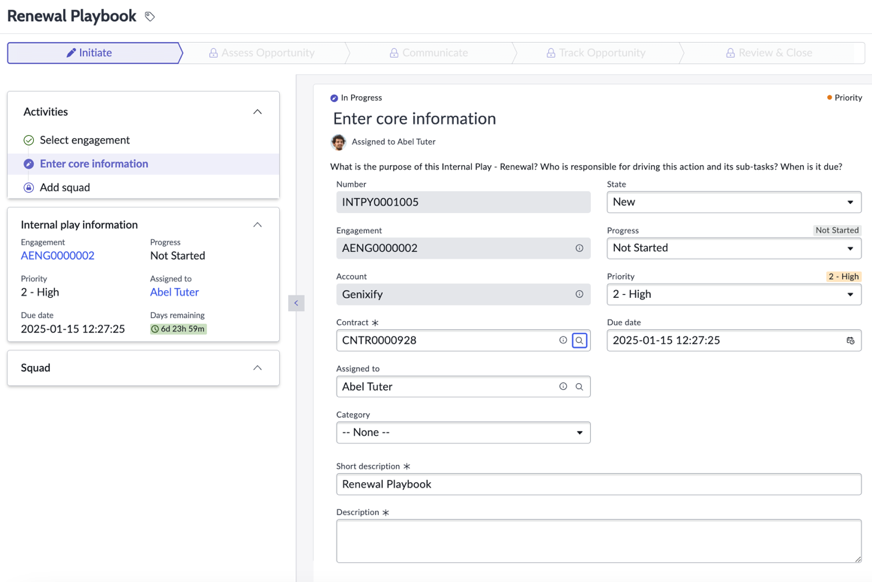
Task: Click the 6d 23h 59m days remaining badge
Action: [178, 329]
